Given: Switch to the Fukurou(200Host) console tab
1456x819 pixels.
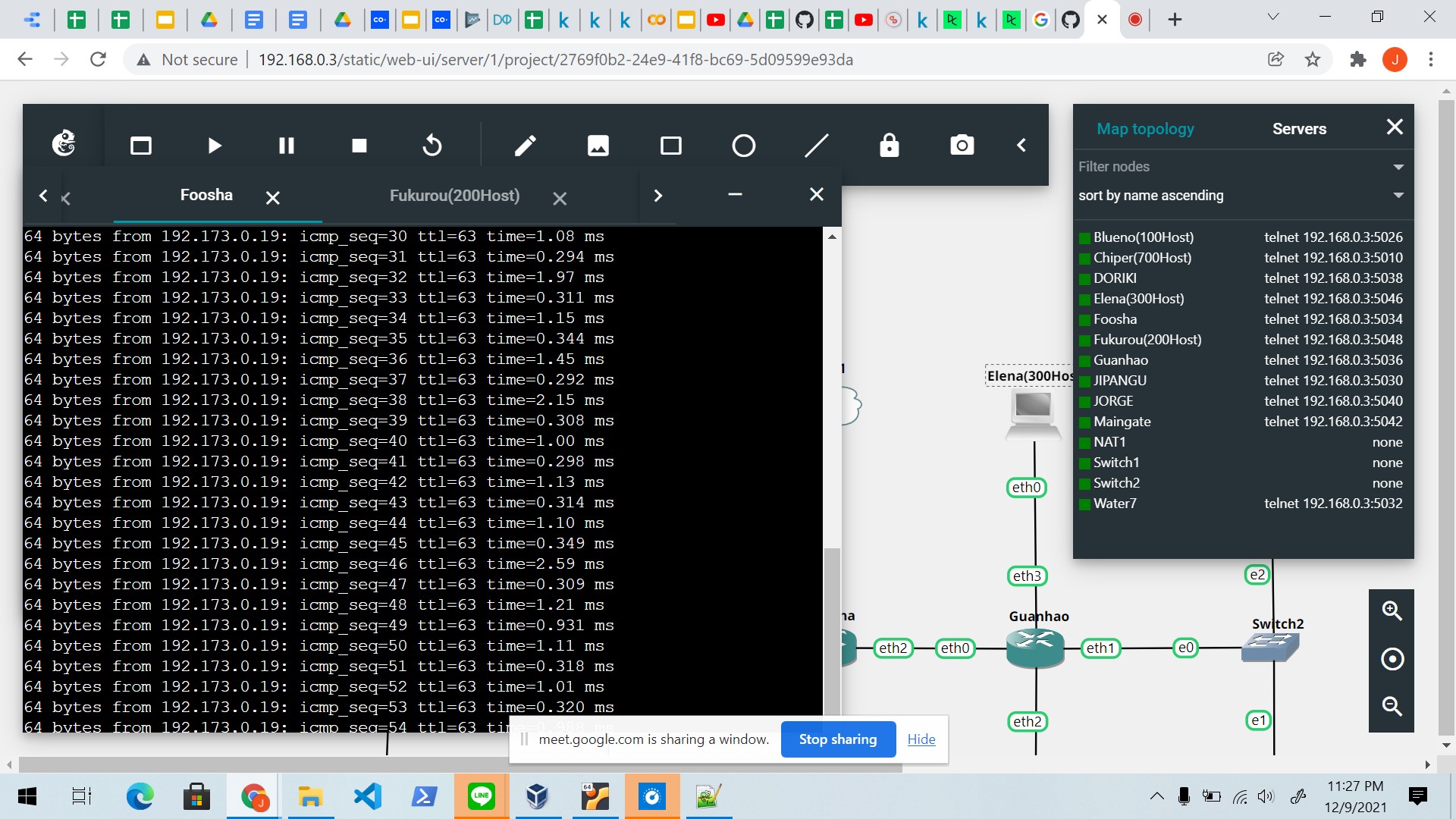Looking at the screenshot, I should pyautogui.click(x=454, y=195).
